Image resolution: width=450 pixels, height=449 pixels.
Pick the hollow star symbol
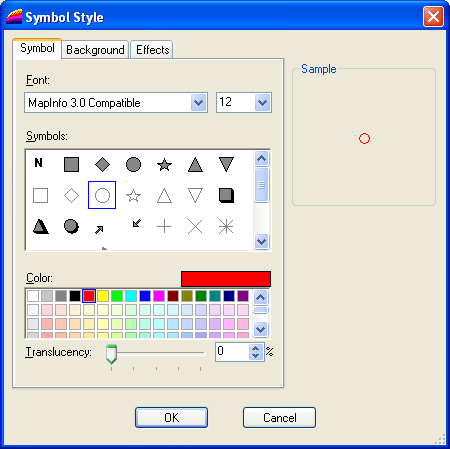133,196
